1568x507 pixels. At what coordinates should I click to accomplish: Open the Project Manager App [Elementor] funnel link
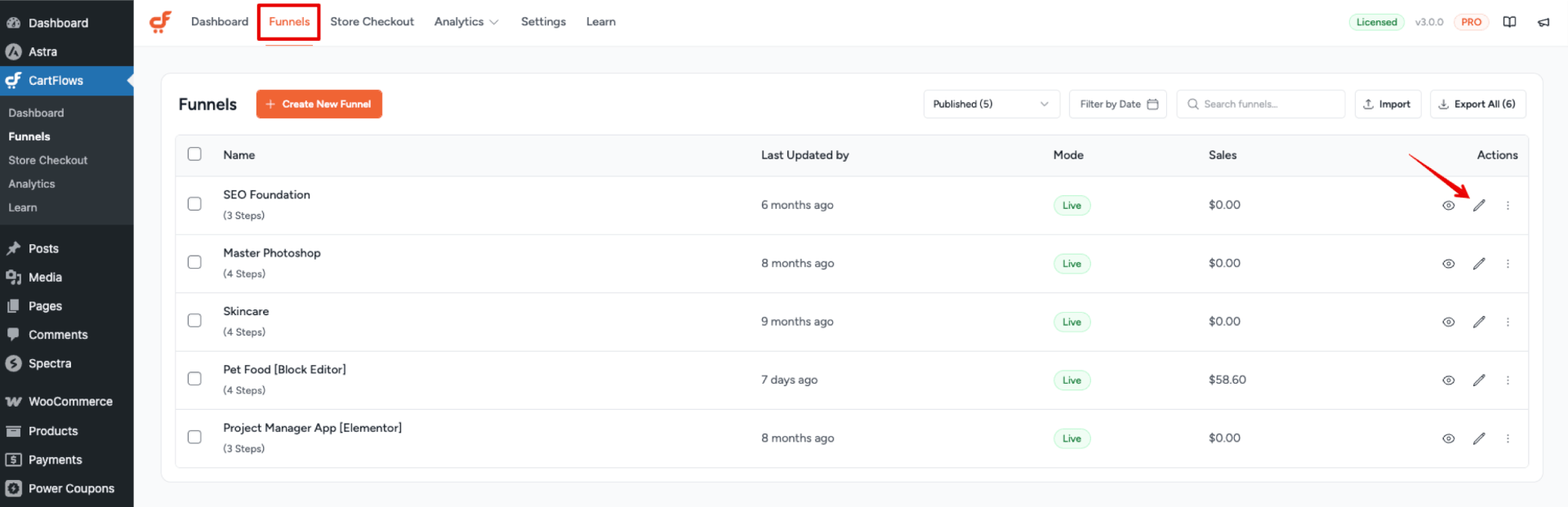[x=313, y=428]
